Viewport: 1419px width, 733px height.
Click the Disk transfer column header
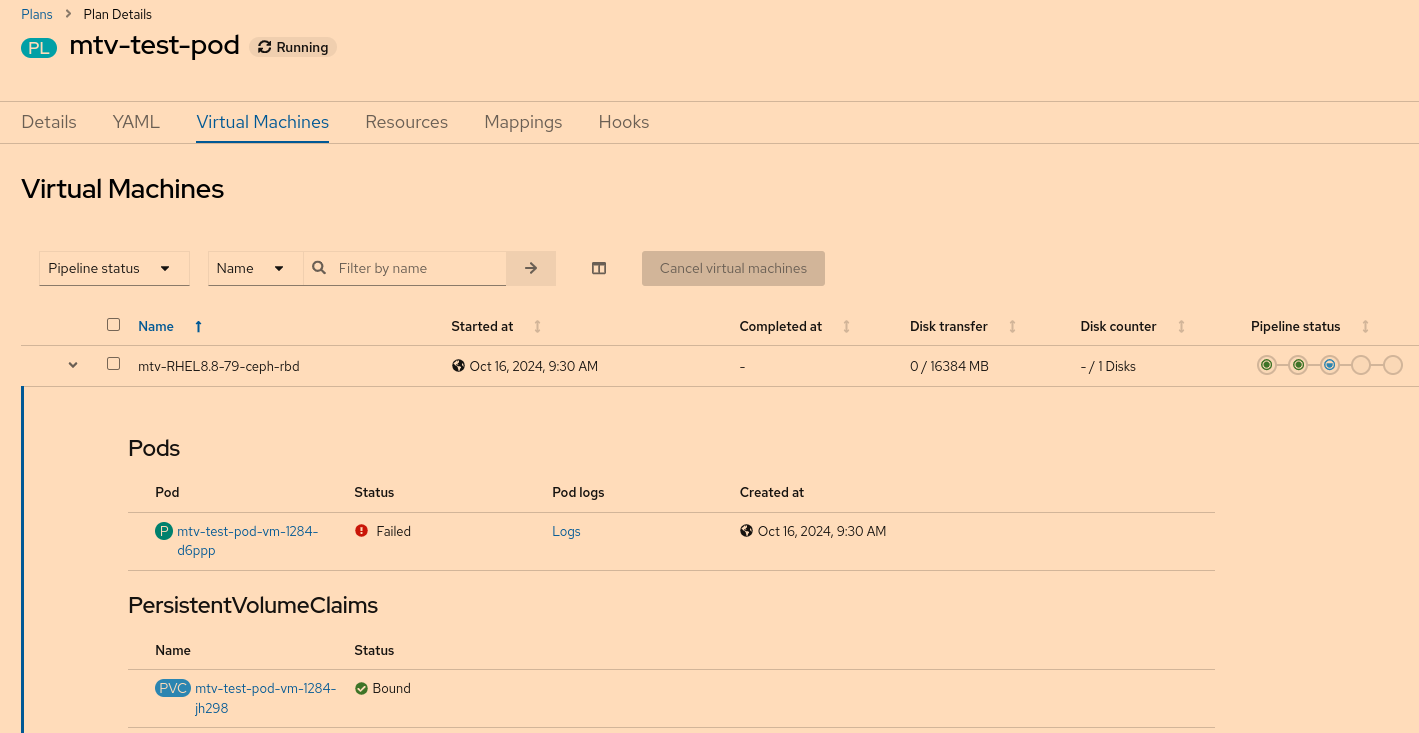click(949, 326)
